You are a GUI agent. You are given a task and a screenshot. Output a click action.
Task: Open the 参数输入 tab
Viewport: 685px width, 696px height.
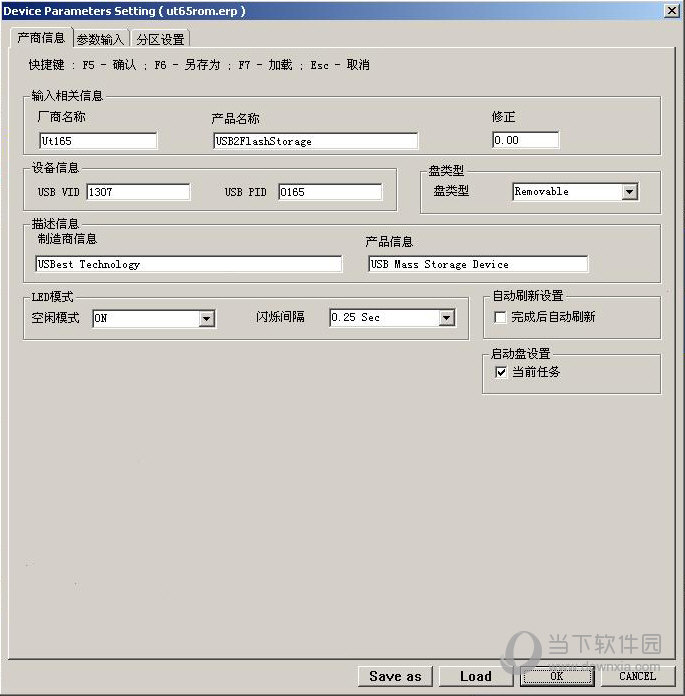pyautogui.click(x=100, y=39)
